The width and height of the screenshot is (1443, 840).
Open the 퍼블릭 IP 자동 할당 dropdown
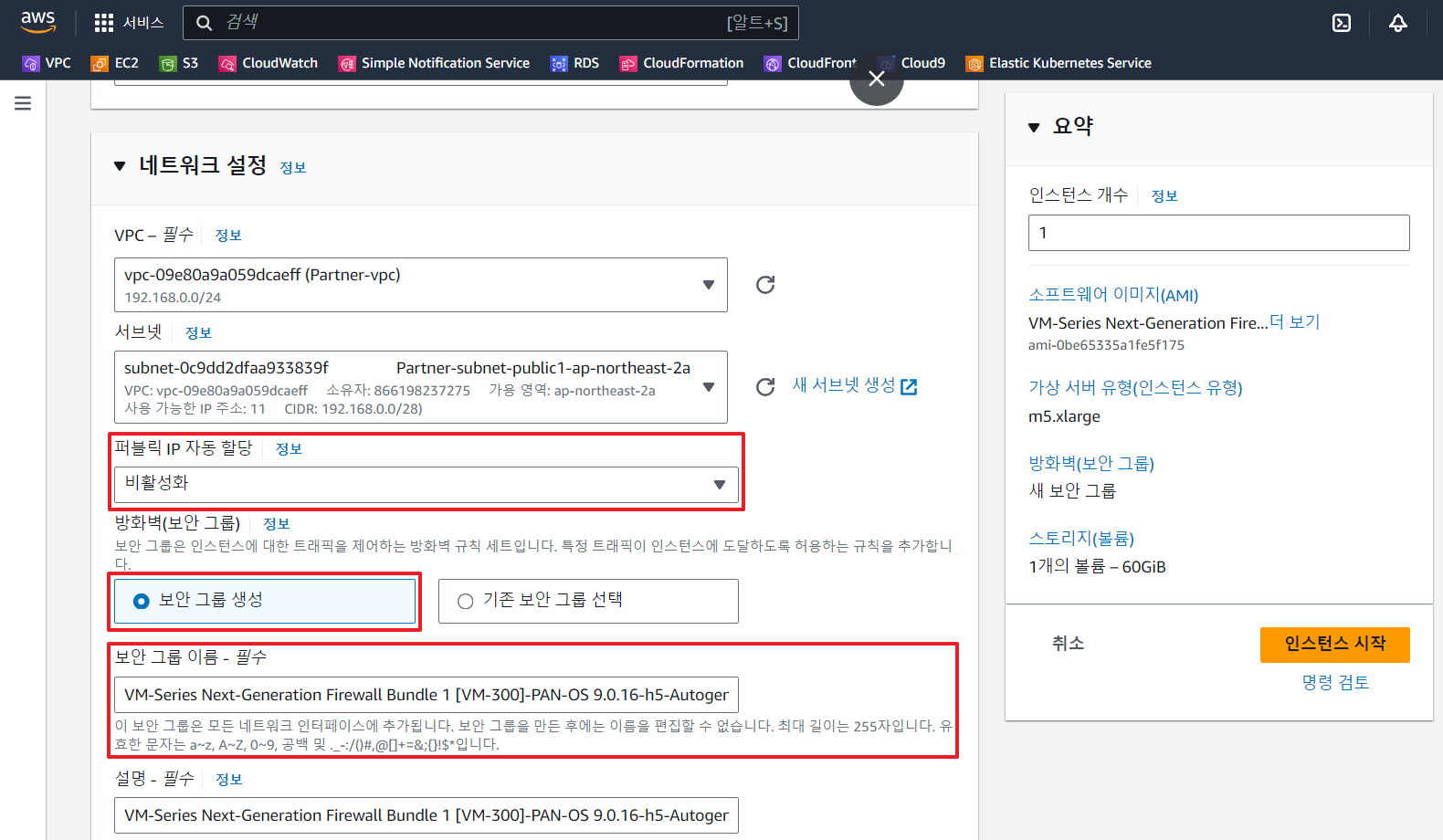(427, 484)
